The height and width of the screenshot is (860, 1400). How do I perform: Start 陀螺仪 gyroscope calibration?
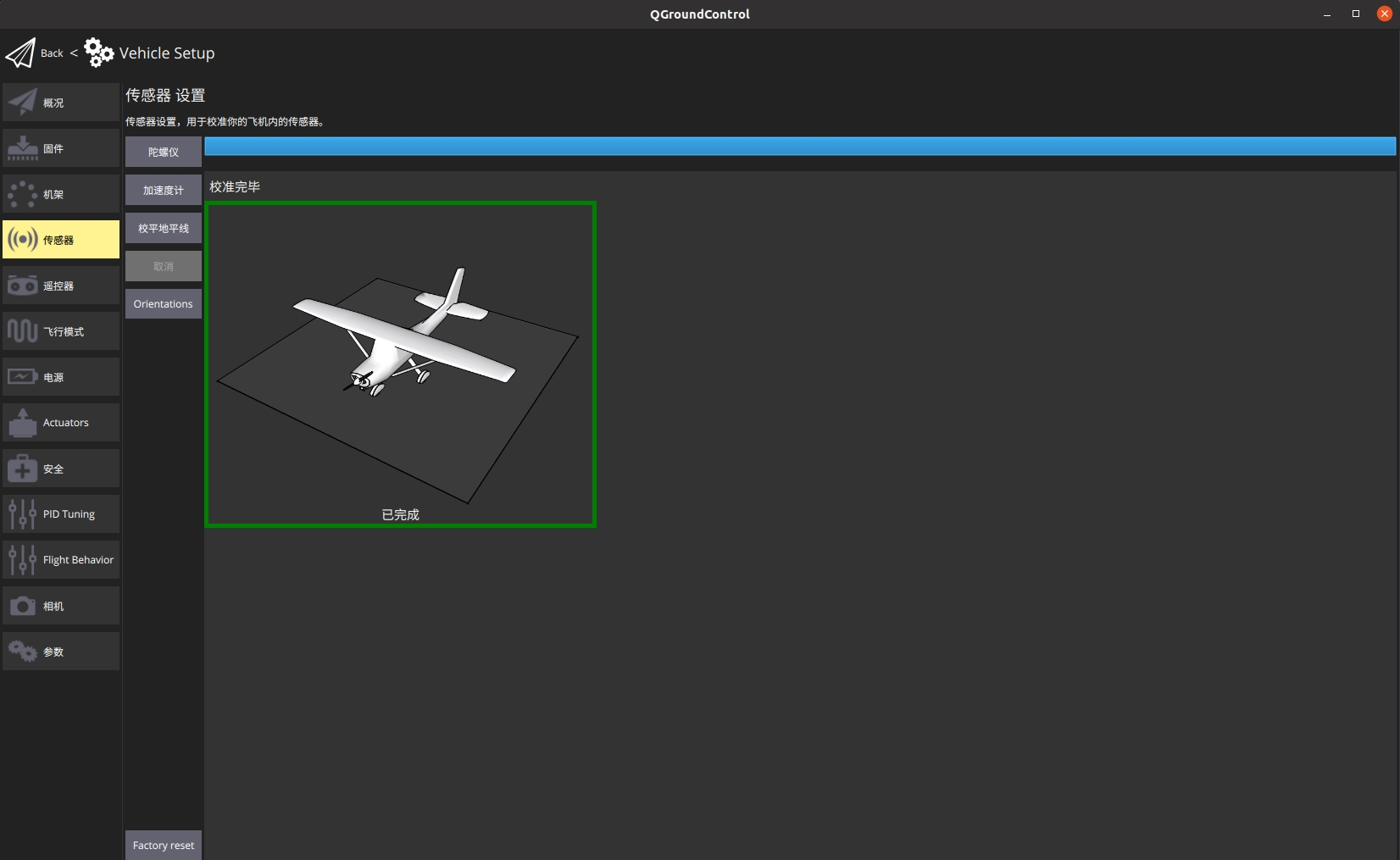click(164, 152)
